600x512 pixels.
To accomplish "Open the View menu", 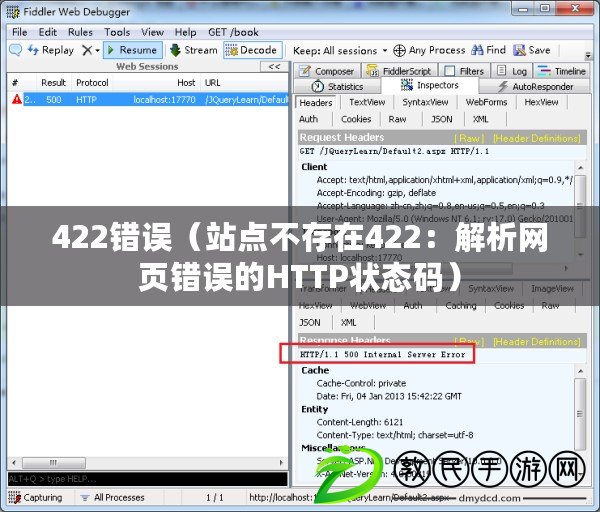I will click(152, 32).
